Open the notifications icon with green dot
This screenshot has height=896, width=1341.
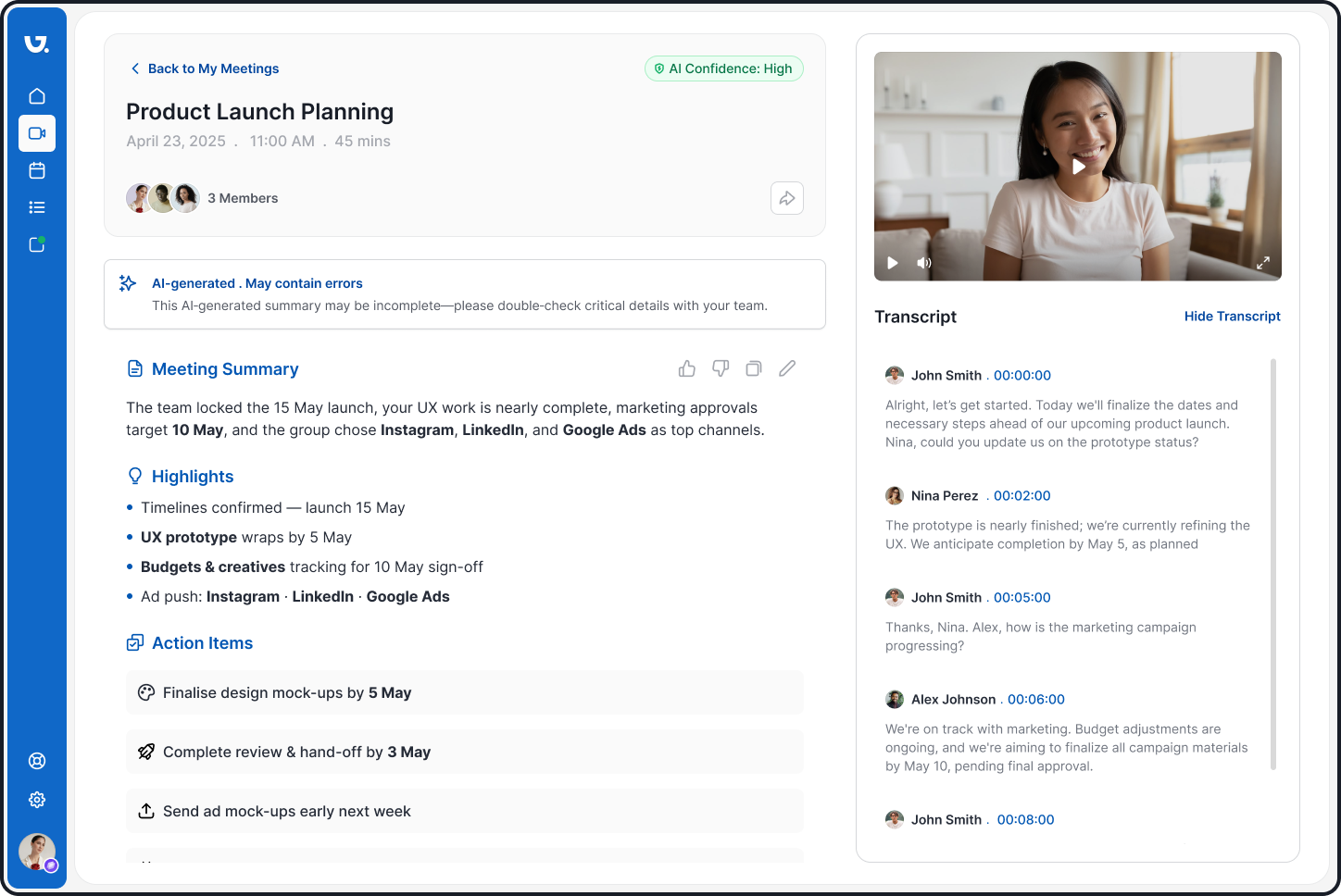tap(37, 244)
